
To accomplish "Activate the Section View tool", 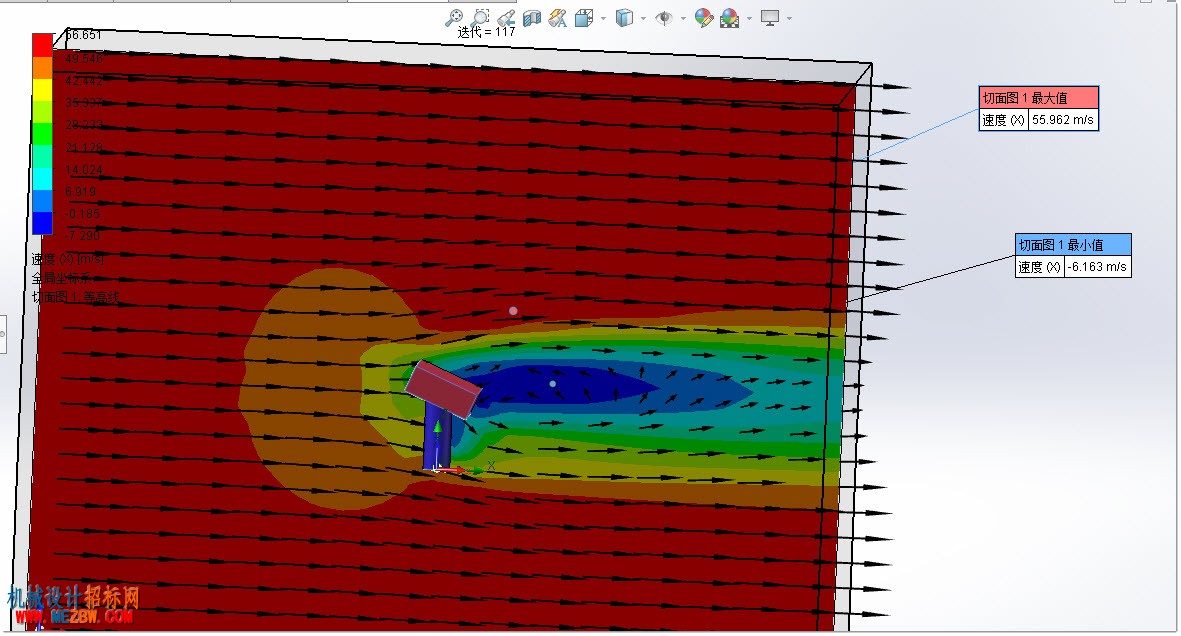I will pos(532,17).
